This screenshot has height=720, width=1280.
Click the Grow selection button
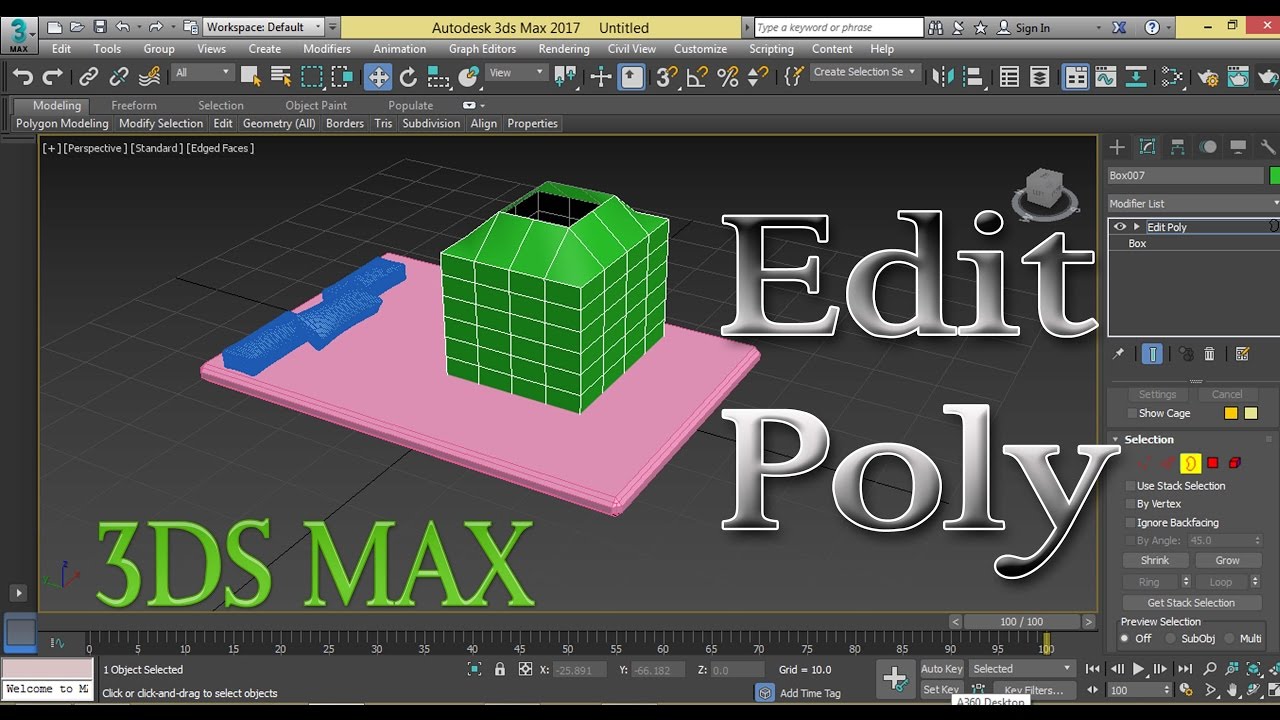[x=1227, y=560]
